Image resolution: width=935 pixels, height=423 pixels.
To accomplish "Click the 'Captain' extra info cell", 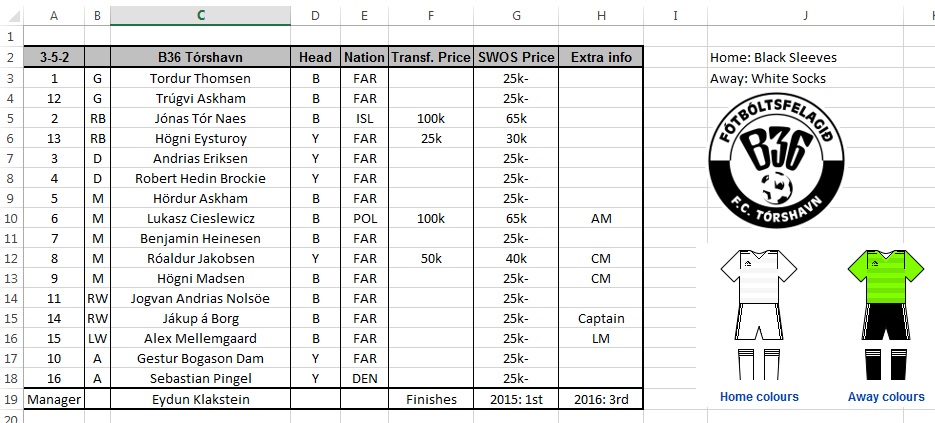I will point(601,318).
